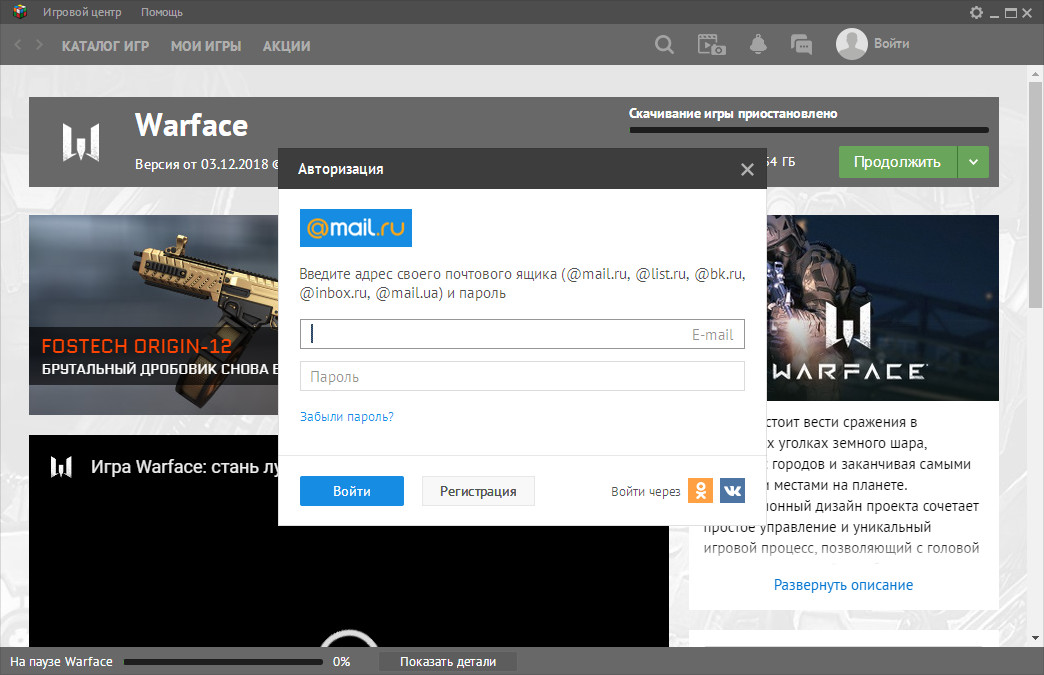Click the user avatar icon
Screen dimensions: 1044x675
[852, 44]
